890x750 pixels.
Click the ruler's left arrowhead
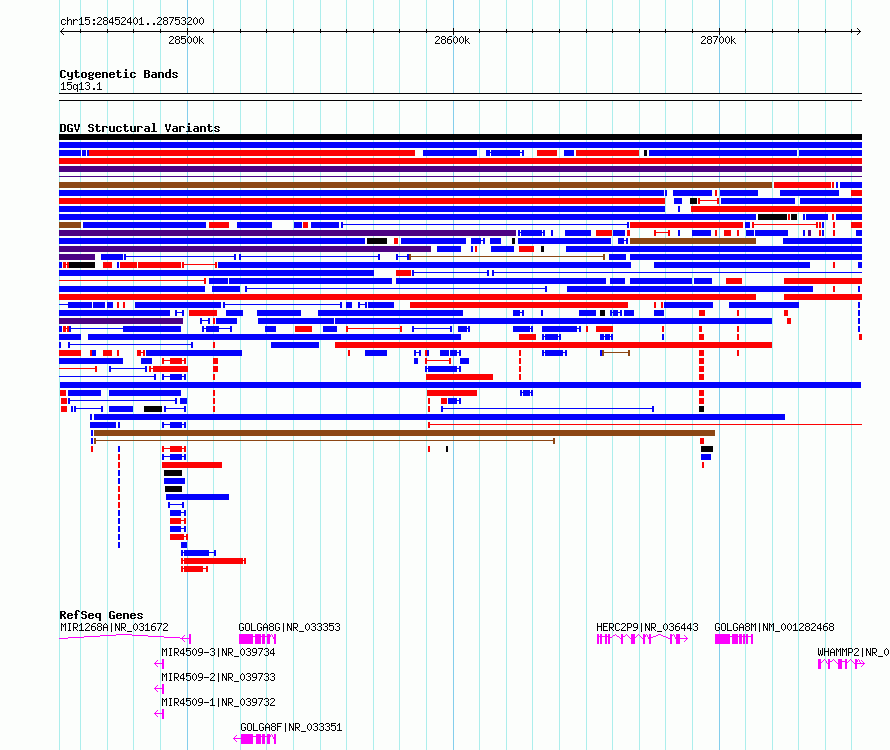[62, 31]
